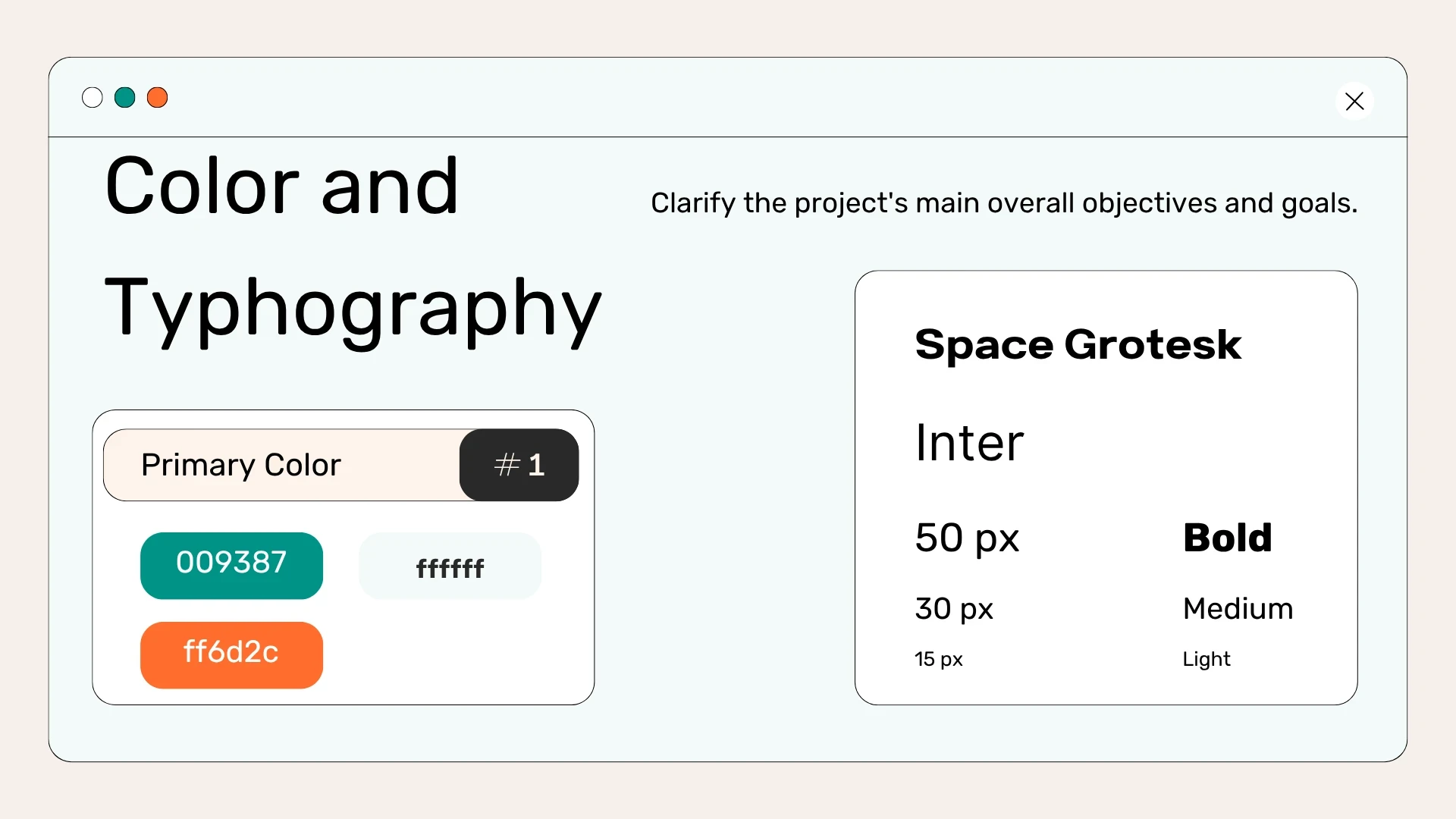Pick the Light weight option
Viewport: 1456px width, 819px height.
(x=1206, y=659)
